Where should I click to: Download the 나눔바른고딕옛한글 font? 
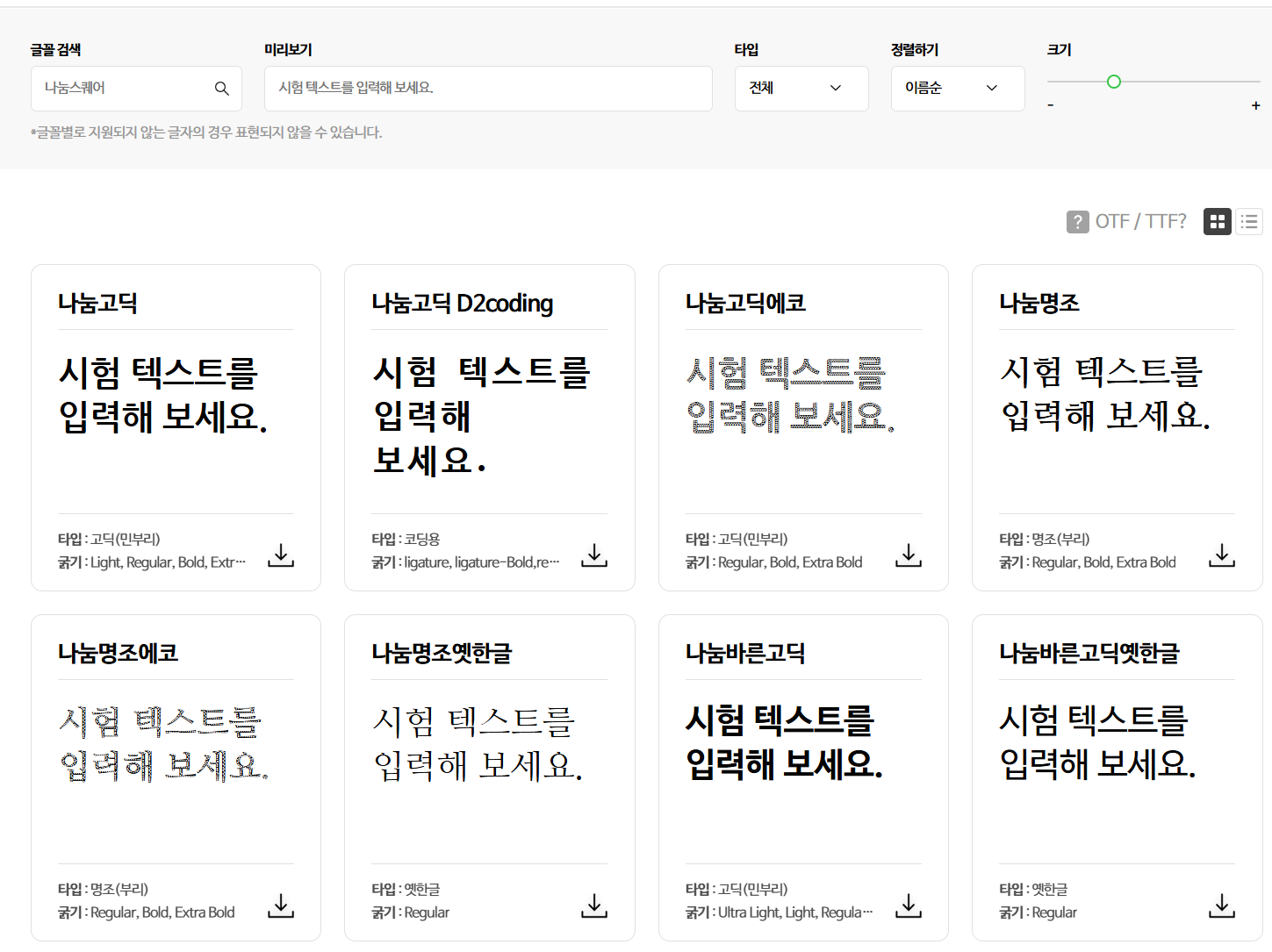[x=1222, y=905]
